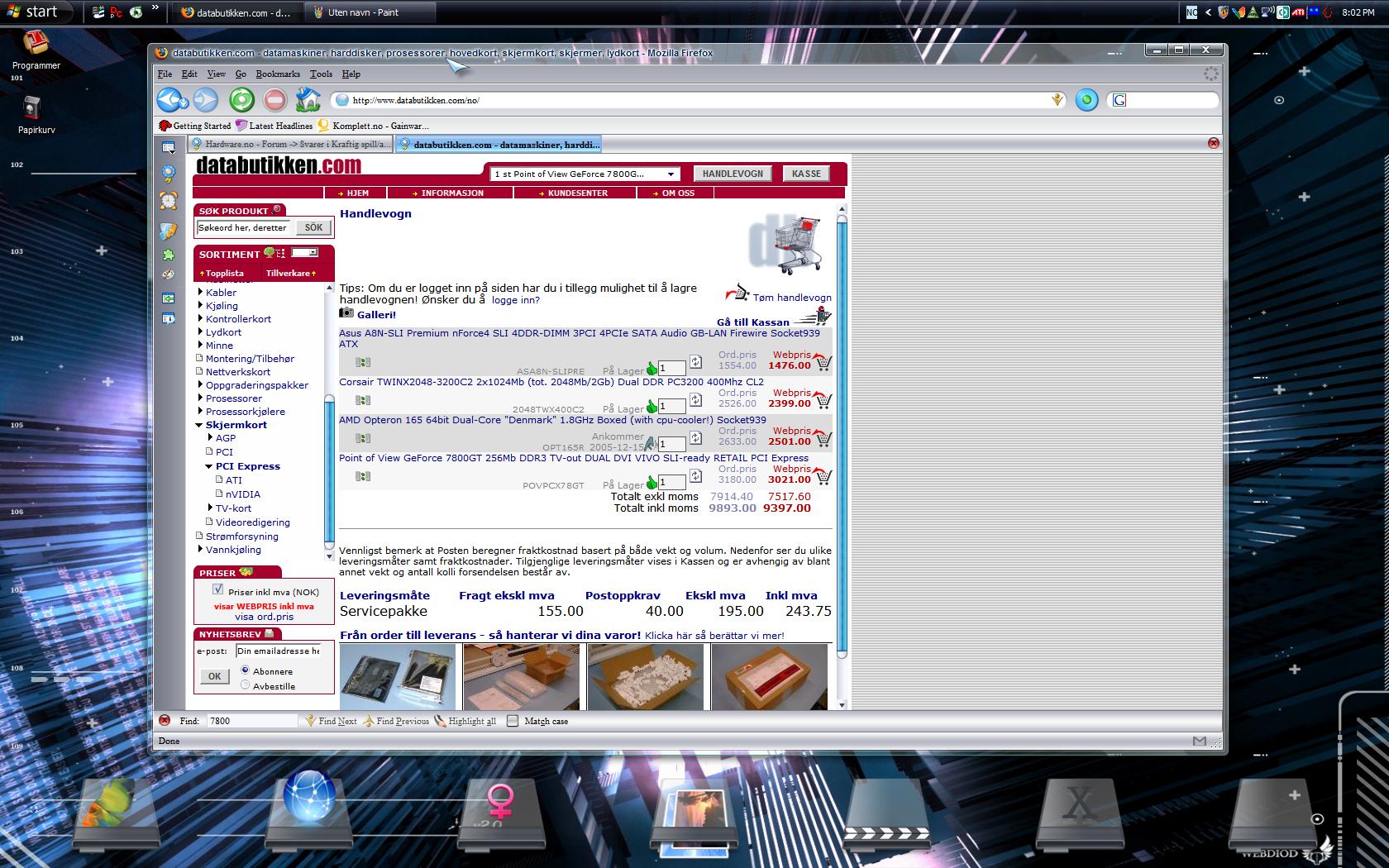Viewport: 1389px width, 868px height.
Task: Expand the Prosessorer category
Action: pyautogui.click(x=200, y=398)
